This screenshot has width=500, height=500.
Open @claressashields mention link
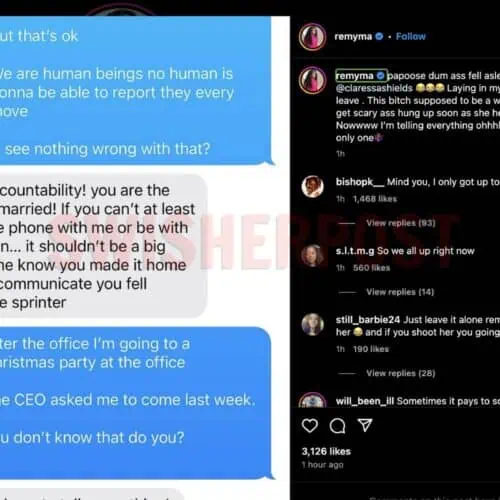[374, 88]
